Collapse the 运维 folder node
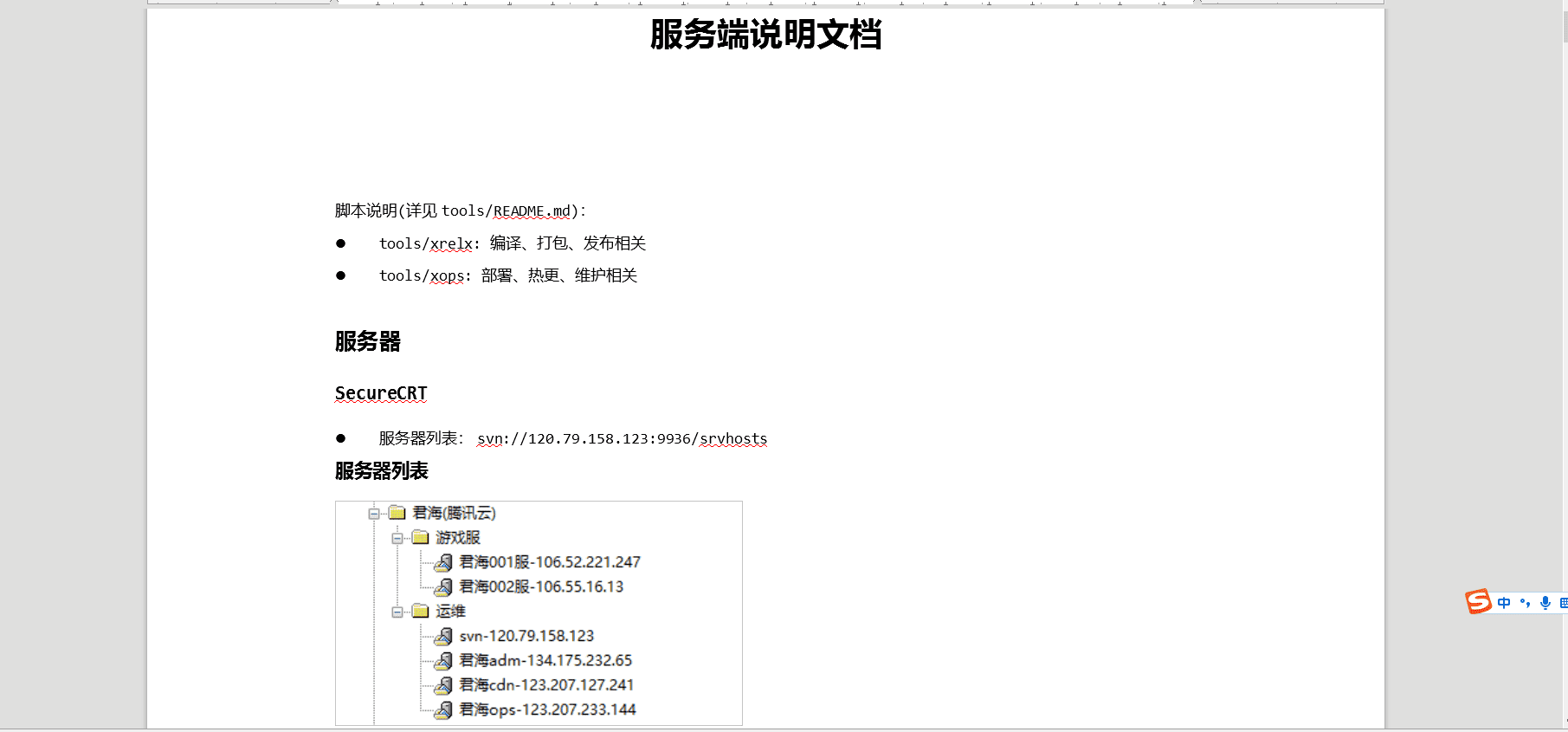This screenshot has height=732, width=1568. click(397, 612)
